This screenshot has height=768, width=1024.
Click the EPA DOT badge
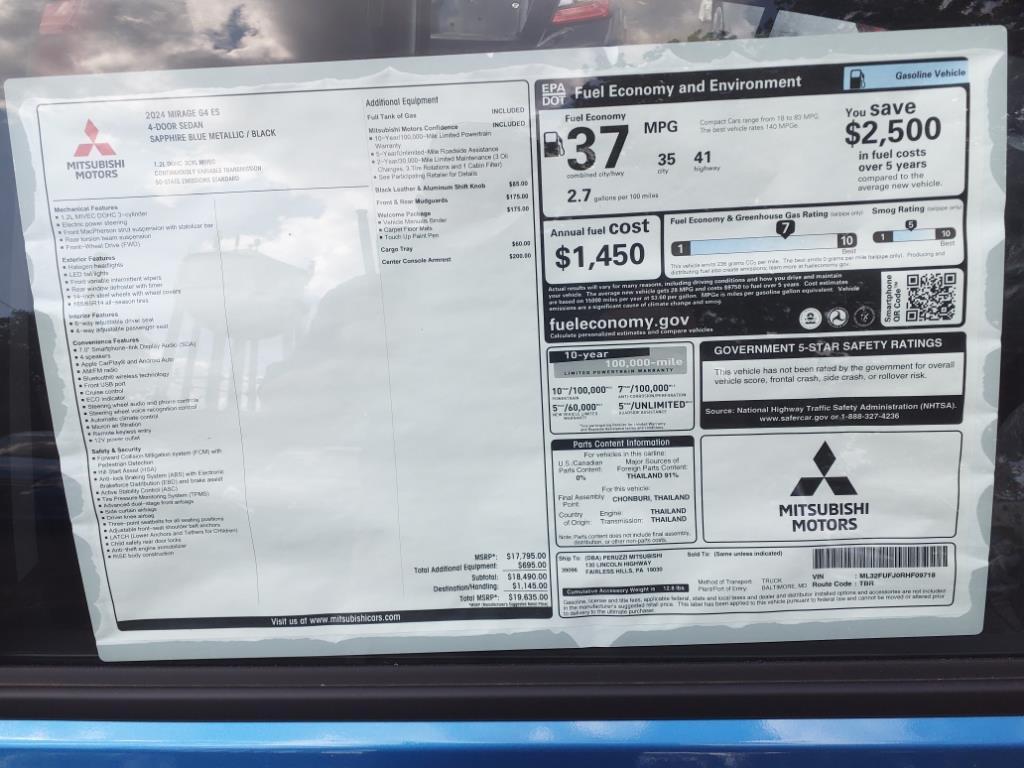pyautogui.click(x=553, y=93)
